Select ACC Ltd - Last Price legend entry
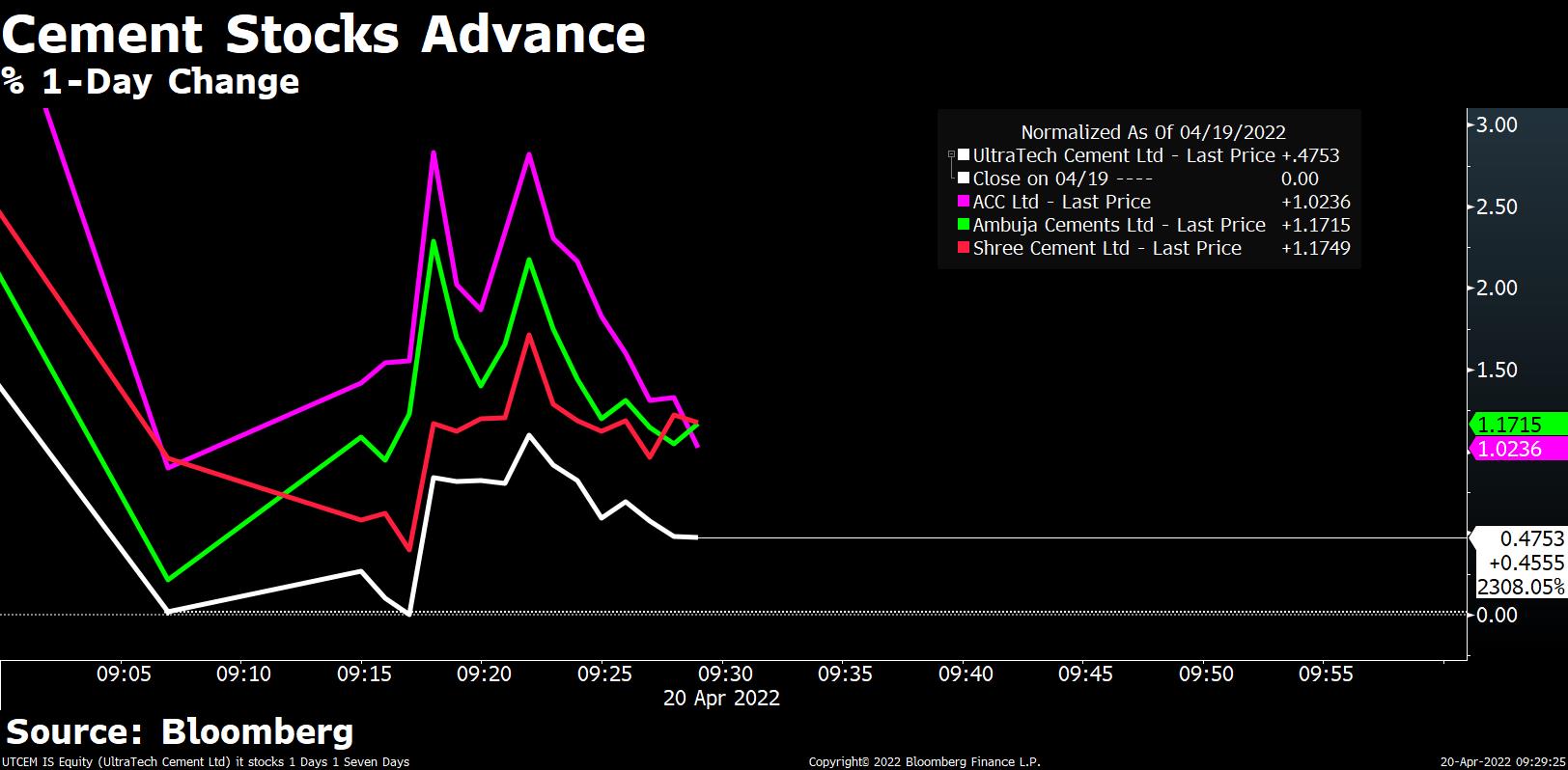Screen dimensions: 1568x770 pos(1061,202)
